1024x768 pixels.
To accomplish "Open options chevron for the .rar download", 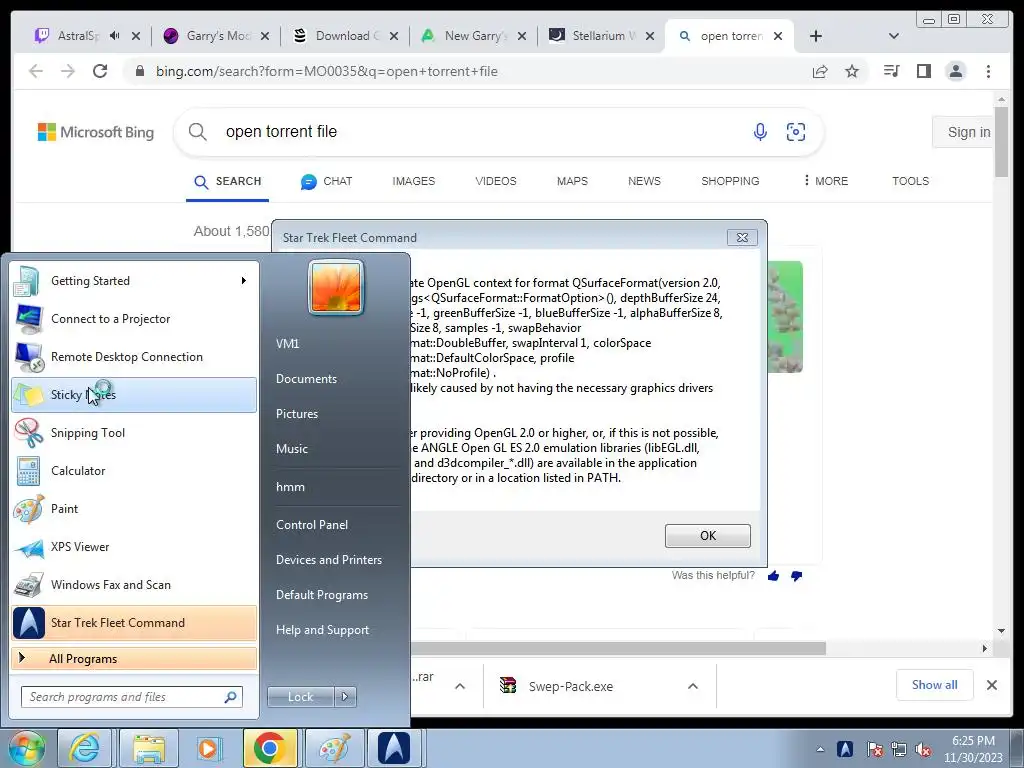I will (460, 686).
